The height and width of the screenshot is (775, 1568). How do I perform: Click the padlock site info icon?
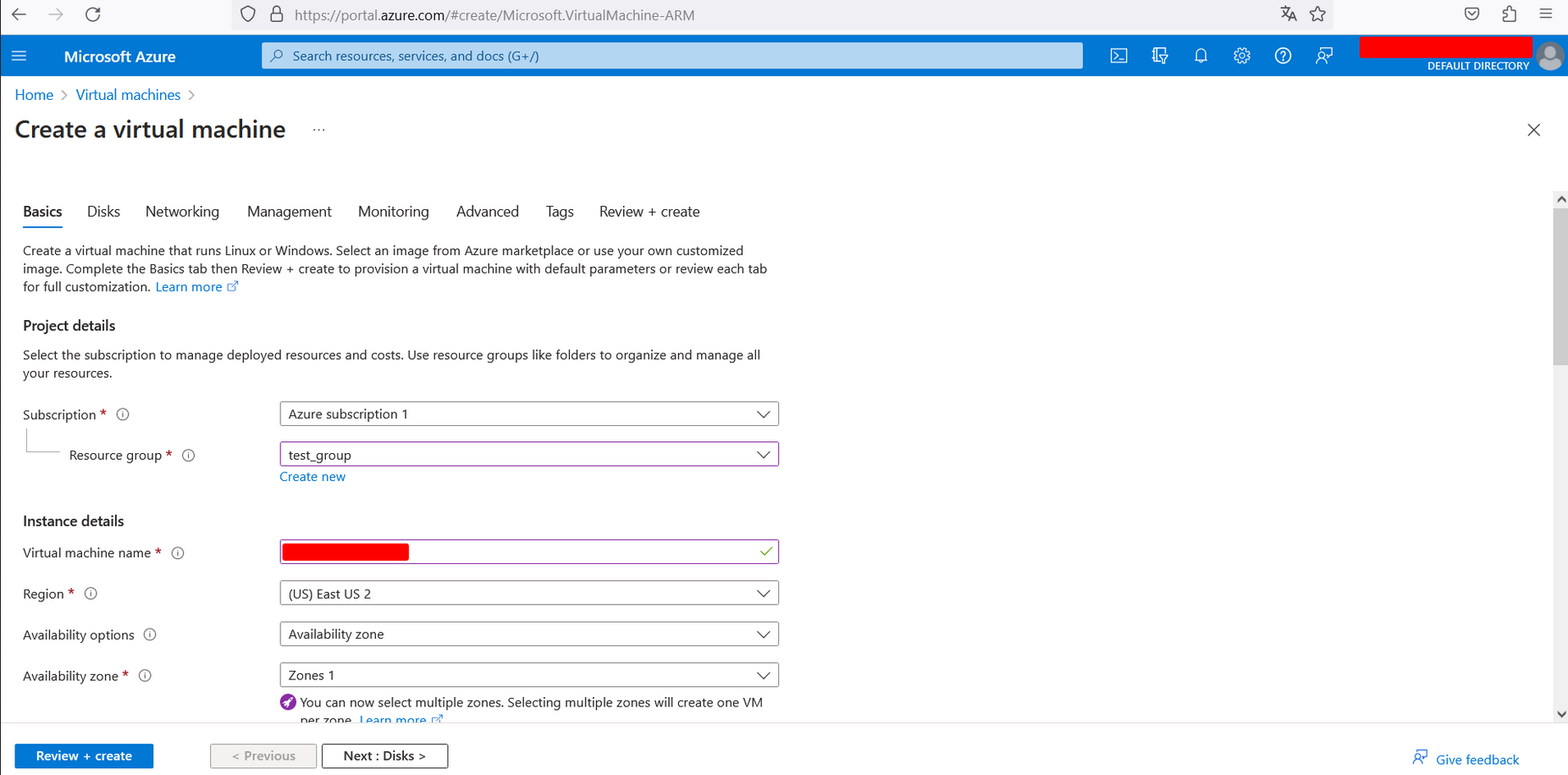tap(276, 14)
